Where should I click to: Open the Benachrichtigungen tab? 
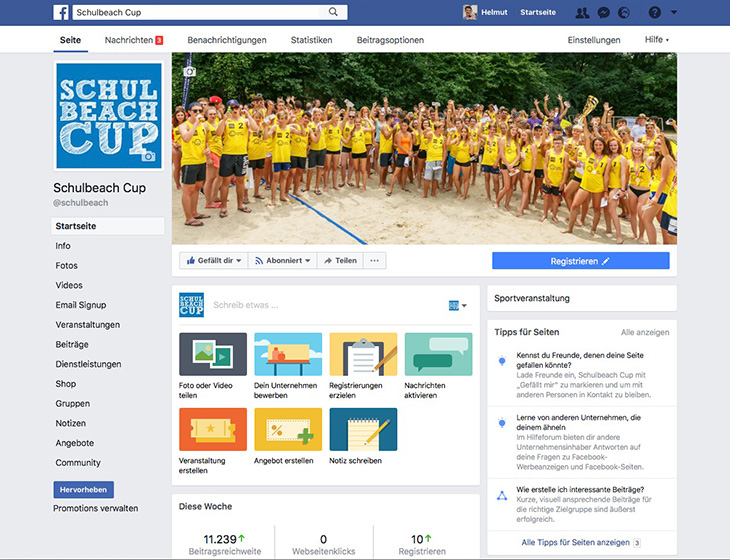tap(227, 40)
